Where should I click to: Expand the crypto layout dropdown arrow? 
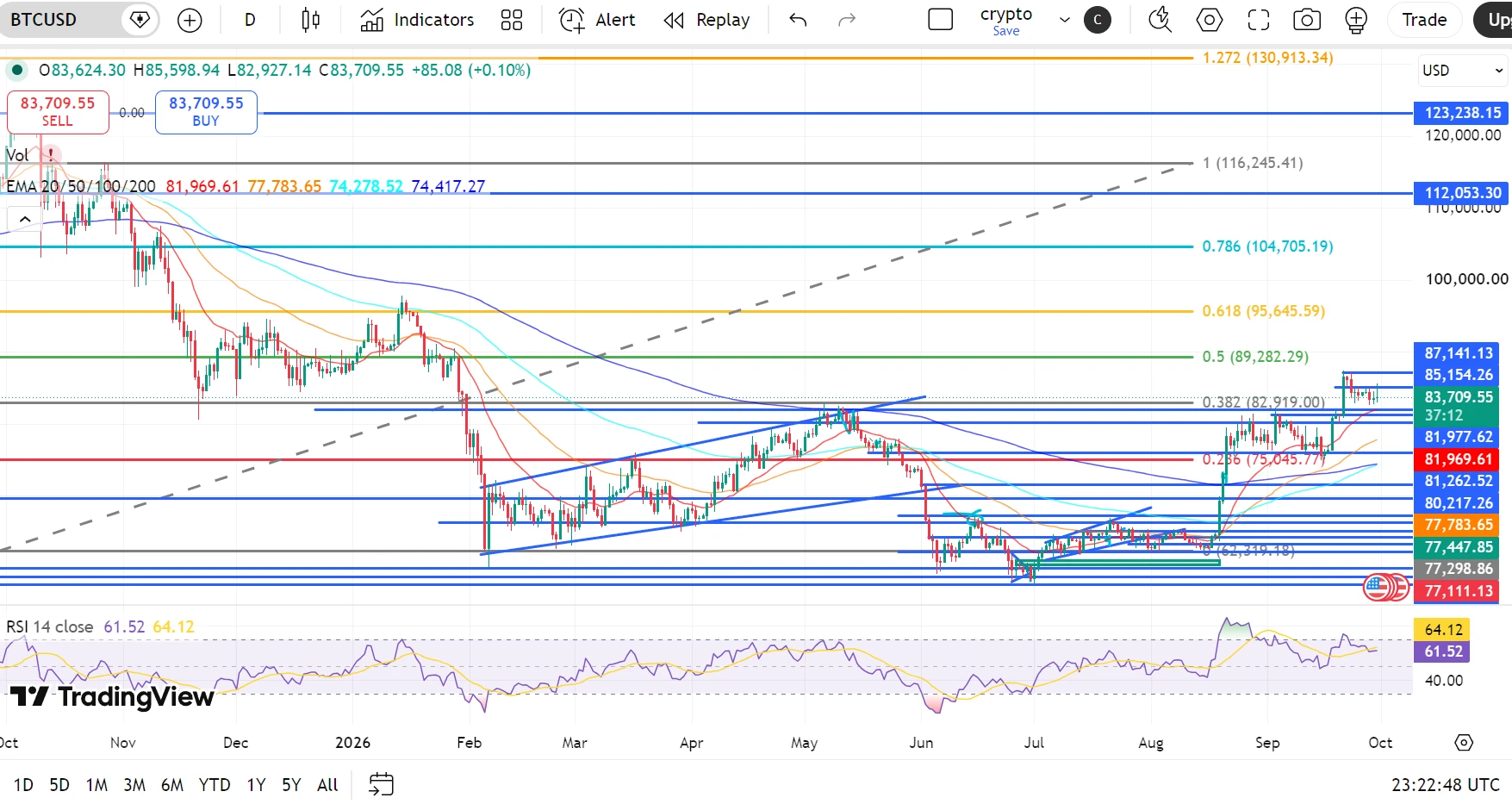tap(1065, 20)
